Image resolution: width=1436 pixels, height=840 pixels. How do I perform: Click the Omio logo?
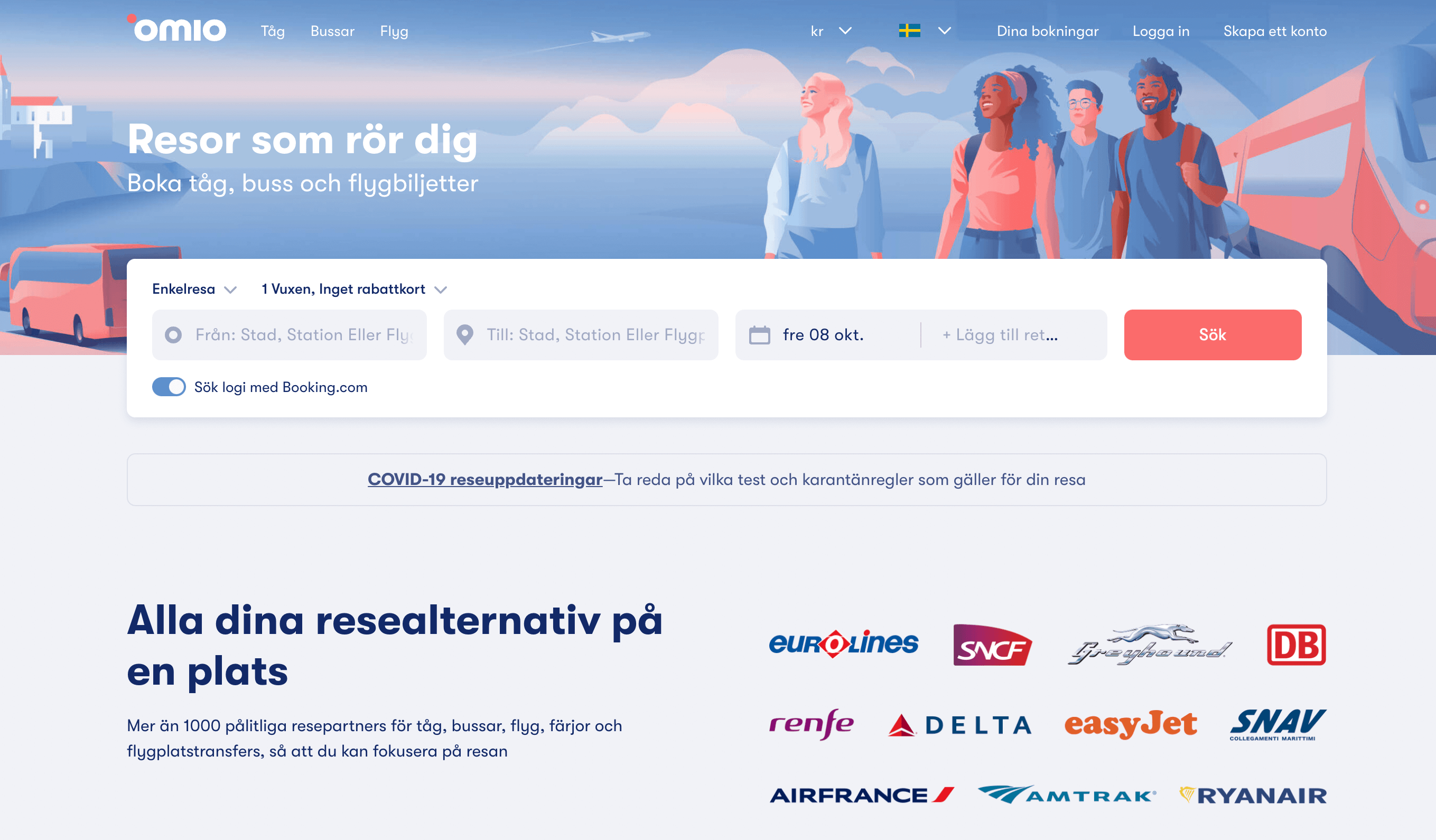tap(176, 29)
